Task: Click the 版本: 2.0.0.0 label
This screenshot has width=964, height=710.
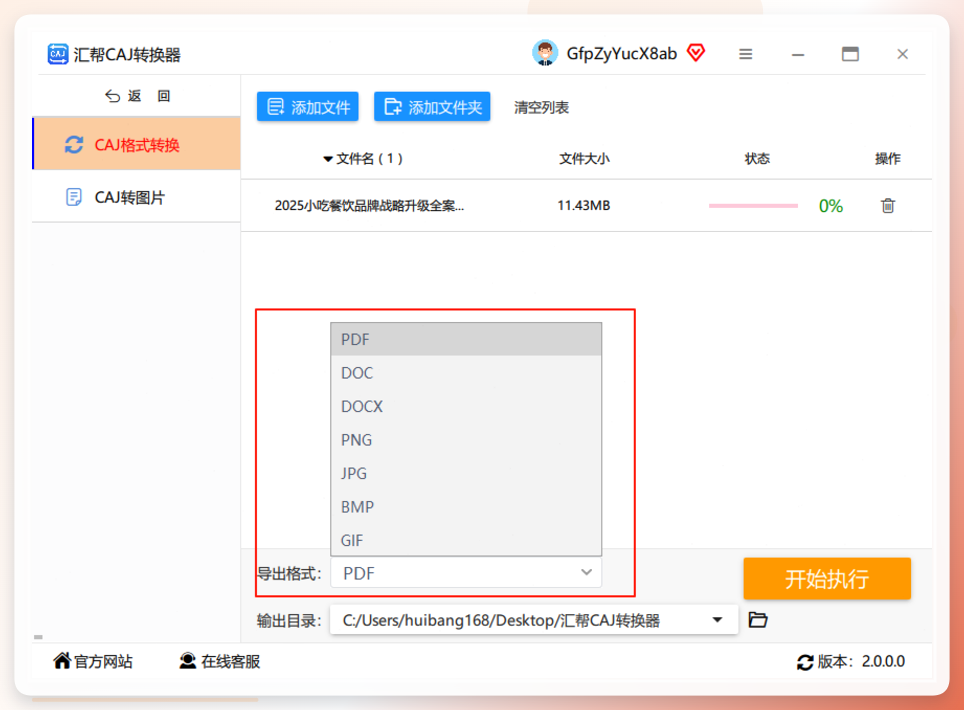Action: 861,661
